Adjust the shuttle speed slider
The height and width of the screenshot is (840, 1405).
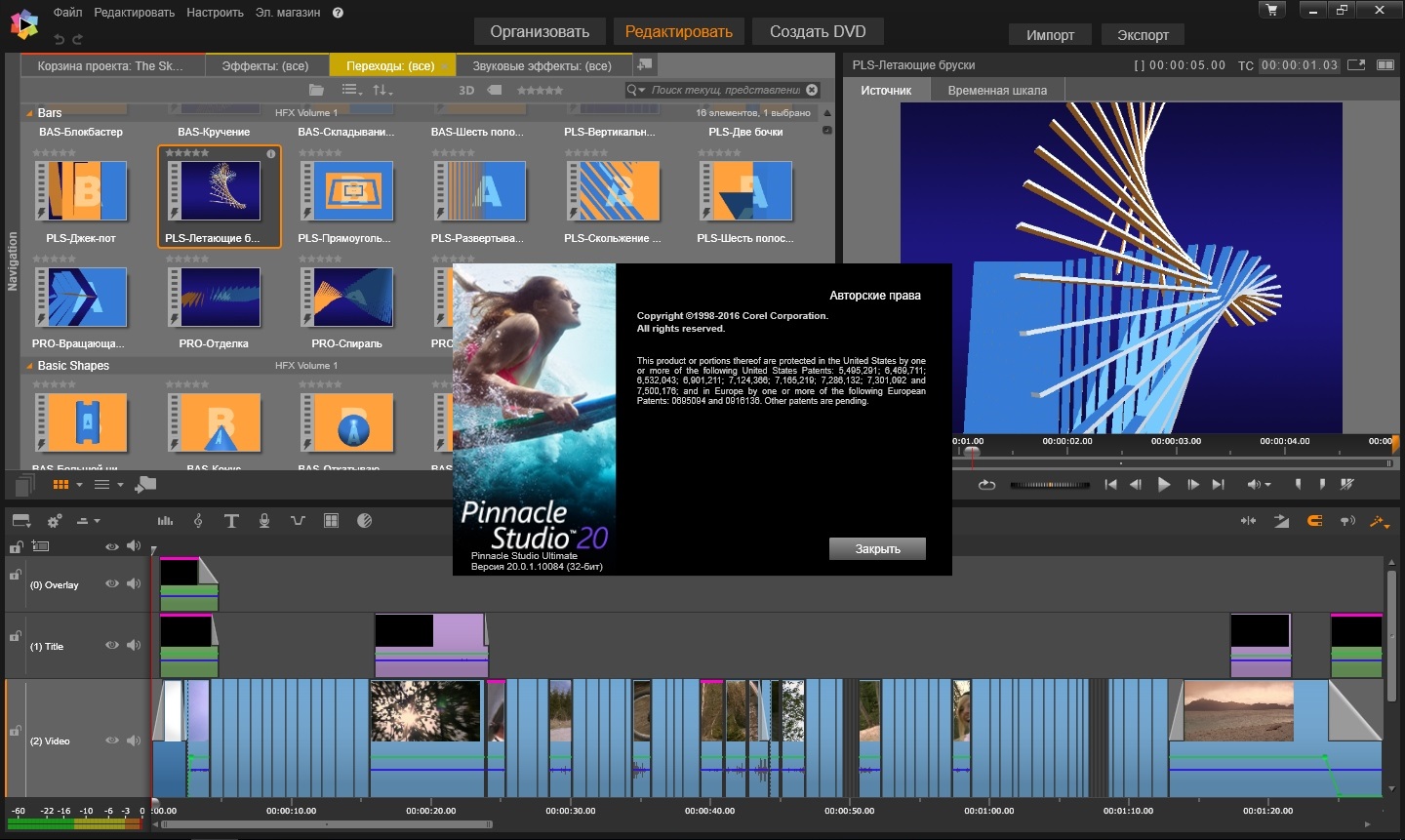click(1050, 484)
